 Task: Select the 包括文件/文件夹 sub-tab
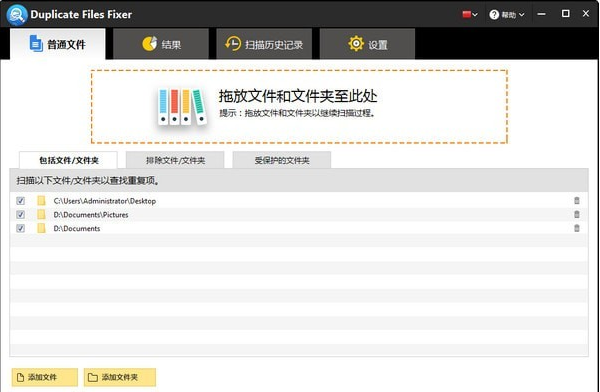pyautogui.click(x=68, y=160)
